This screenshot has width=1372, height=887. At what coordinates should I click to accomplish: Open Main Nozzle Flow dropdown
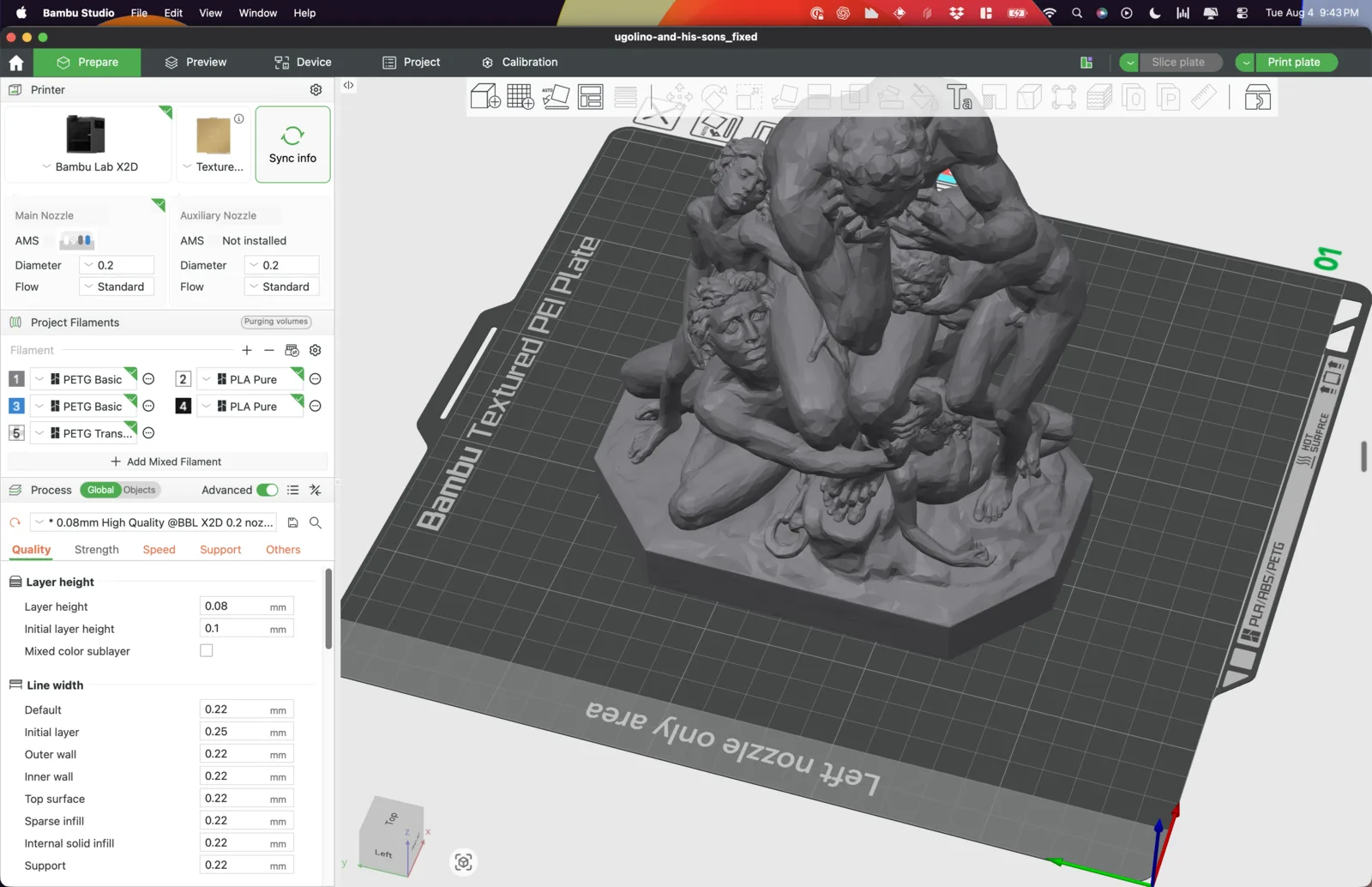(x=117, y=287)
